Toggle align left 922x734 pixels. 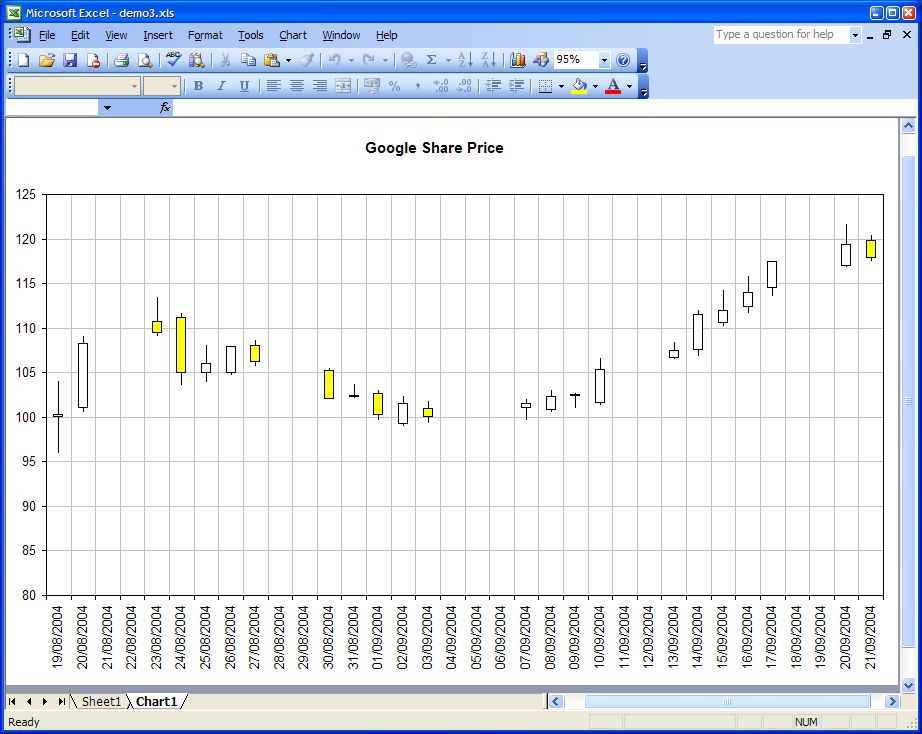(x=273, y=86)
